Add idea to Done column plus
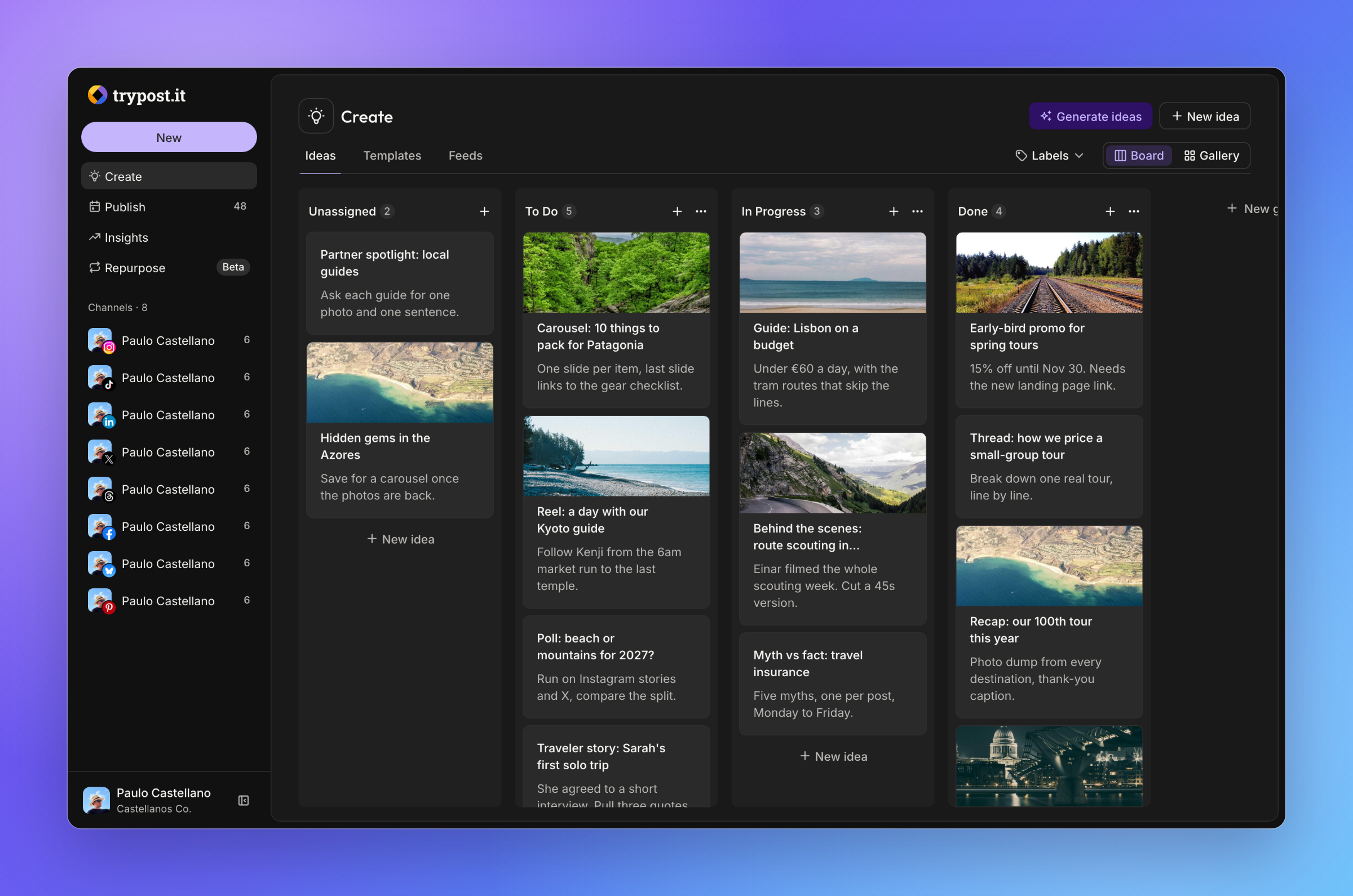The height and width of the screenshot is (896, 1353). 1110,211
